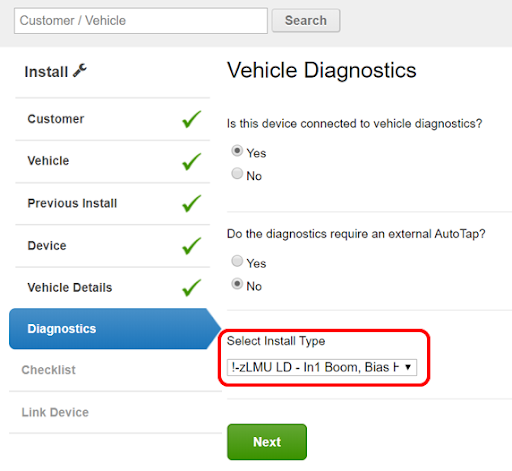Focus the Customer / Vehicle search field
Viewport: 512px width, 471px height.
tap(141, 21)
